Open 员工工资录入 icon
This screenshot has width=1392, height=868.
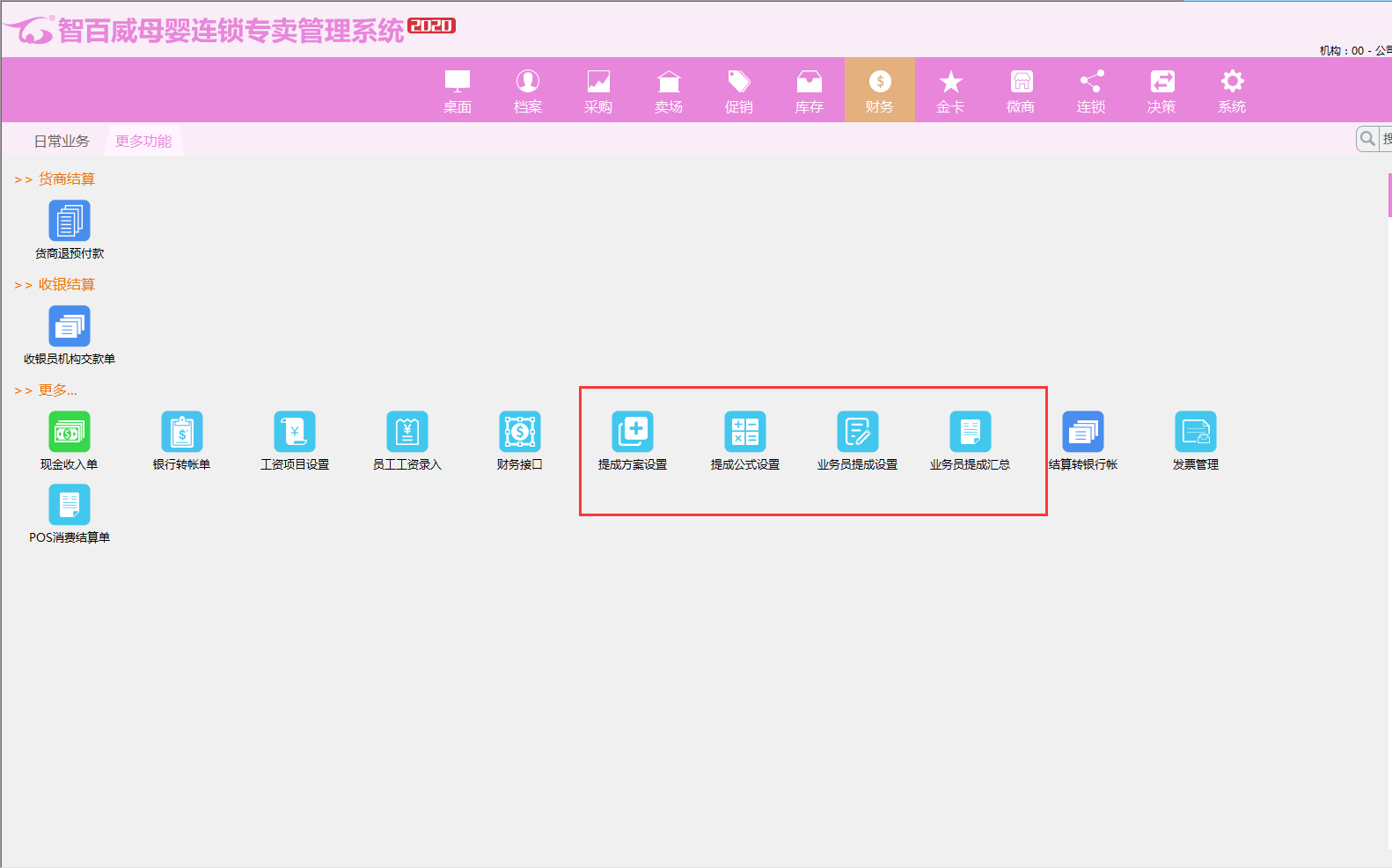point(407,432)
